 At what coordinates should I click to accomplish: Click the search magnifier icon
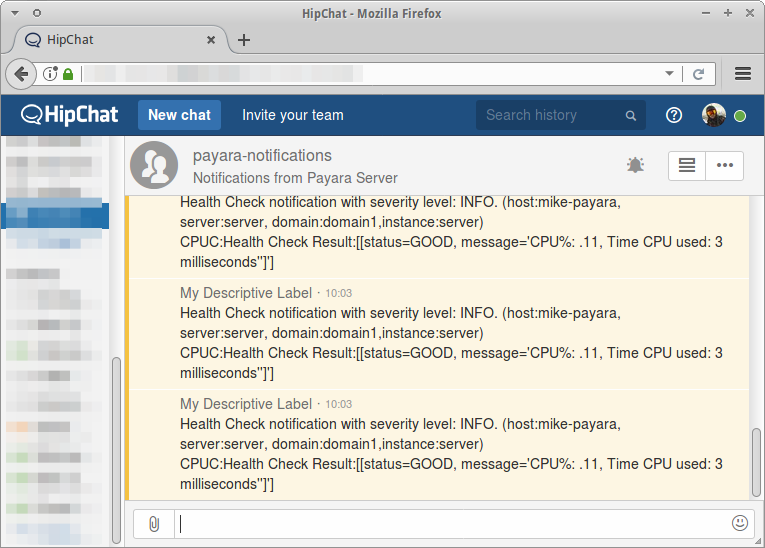[x=631, y=116]
